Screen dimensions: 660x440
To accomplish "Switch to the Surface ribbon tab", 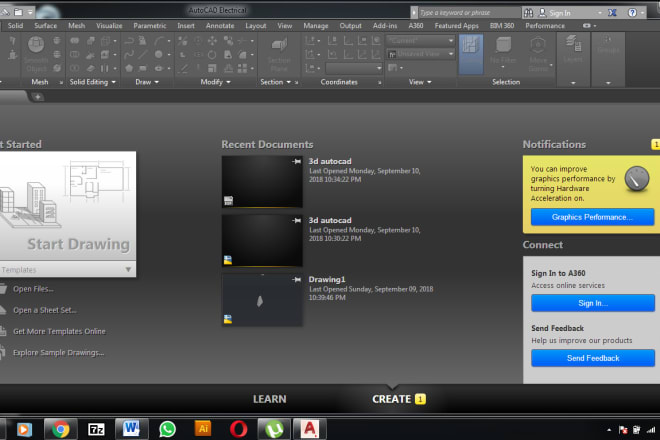I will pos(45,26).
